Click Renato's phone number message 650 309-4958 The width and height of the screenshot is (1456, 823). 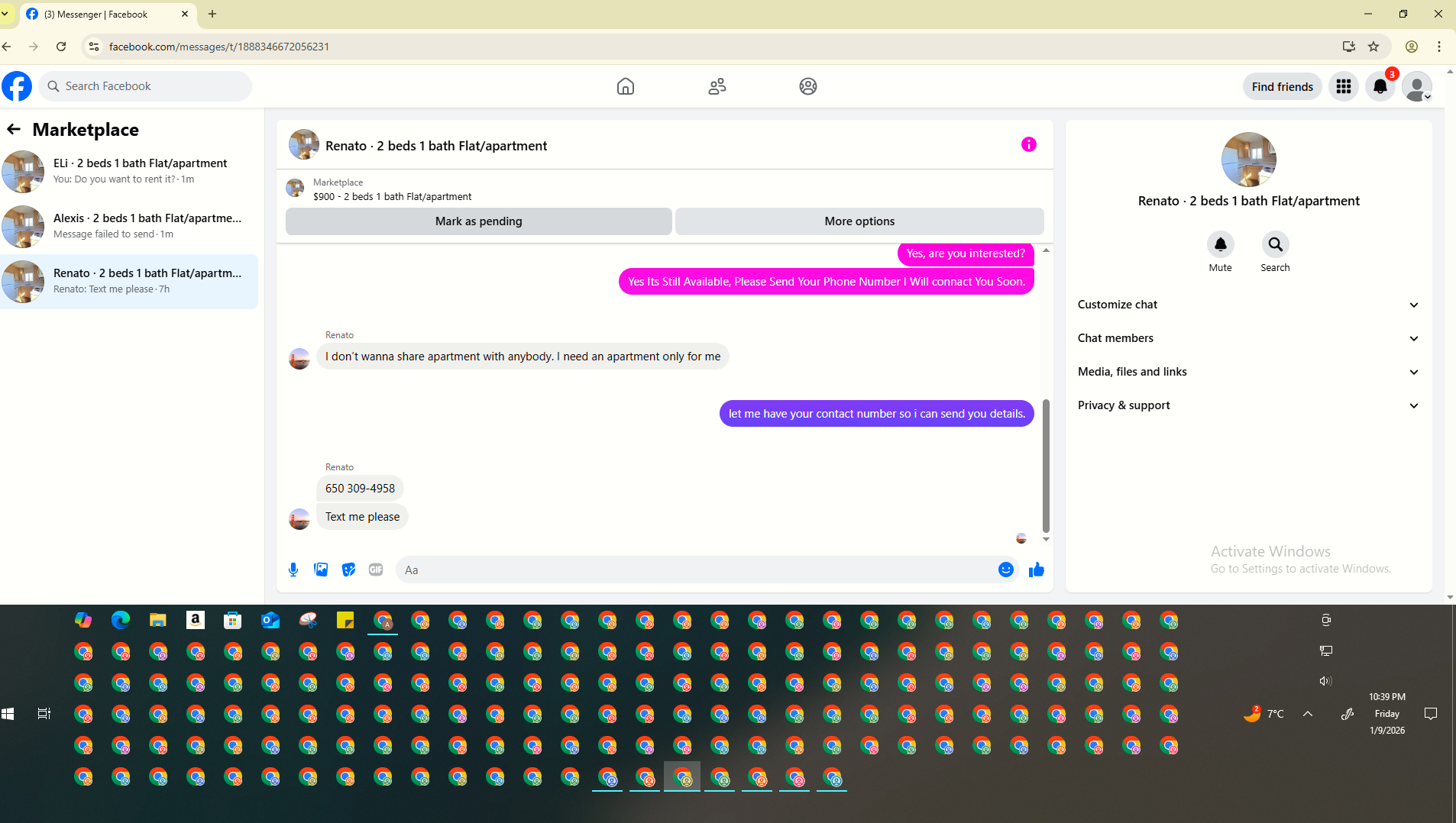click(x=360, y=489)
